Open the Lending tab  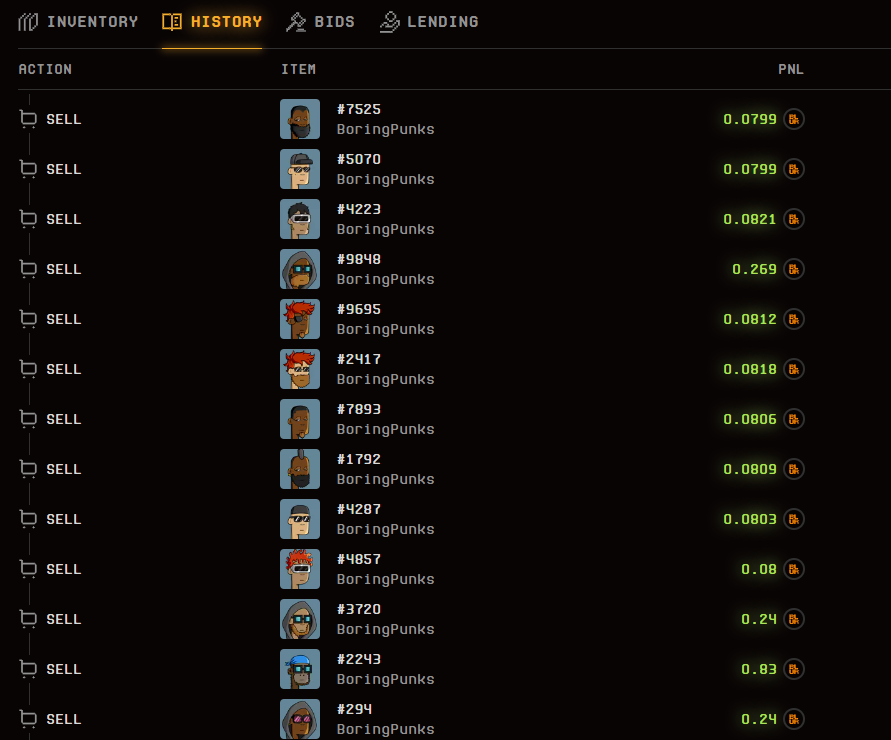429,22
